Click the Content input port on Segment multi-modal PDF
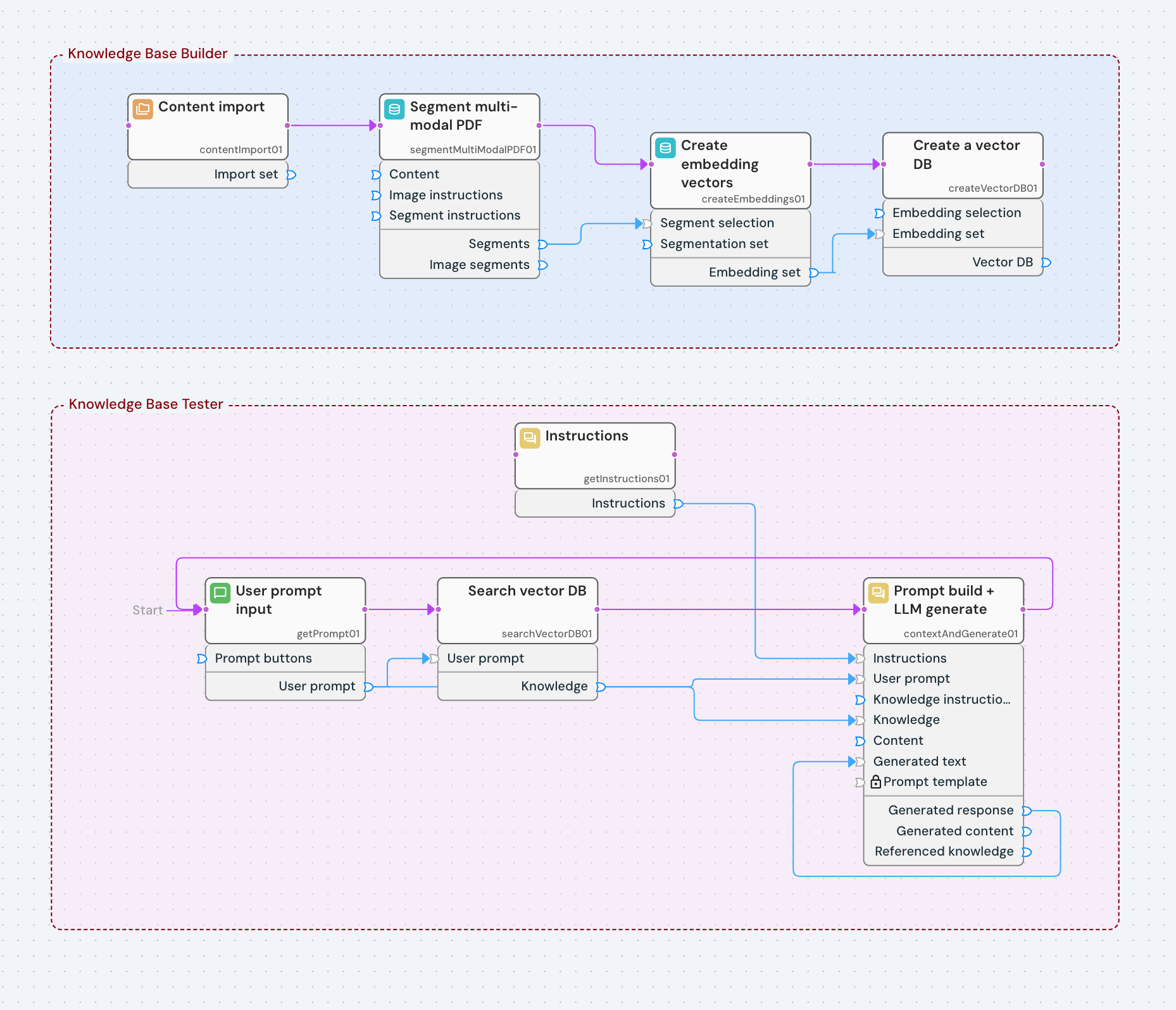Screen dimensions: 1176x1010 (377, 175)
